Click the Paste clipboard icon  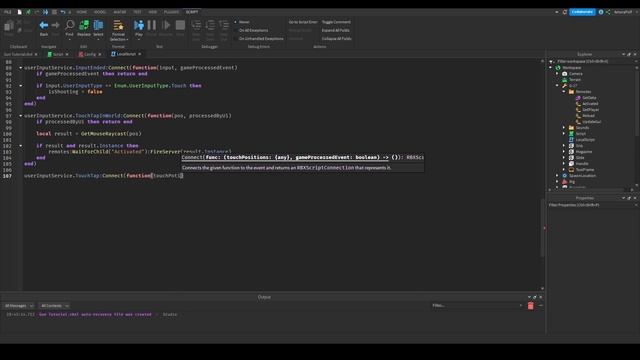tap(9, 26)
